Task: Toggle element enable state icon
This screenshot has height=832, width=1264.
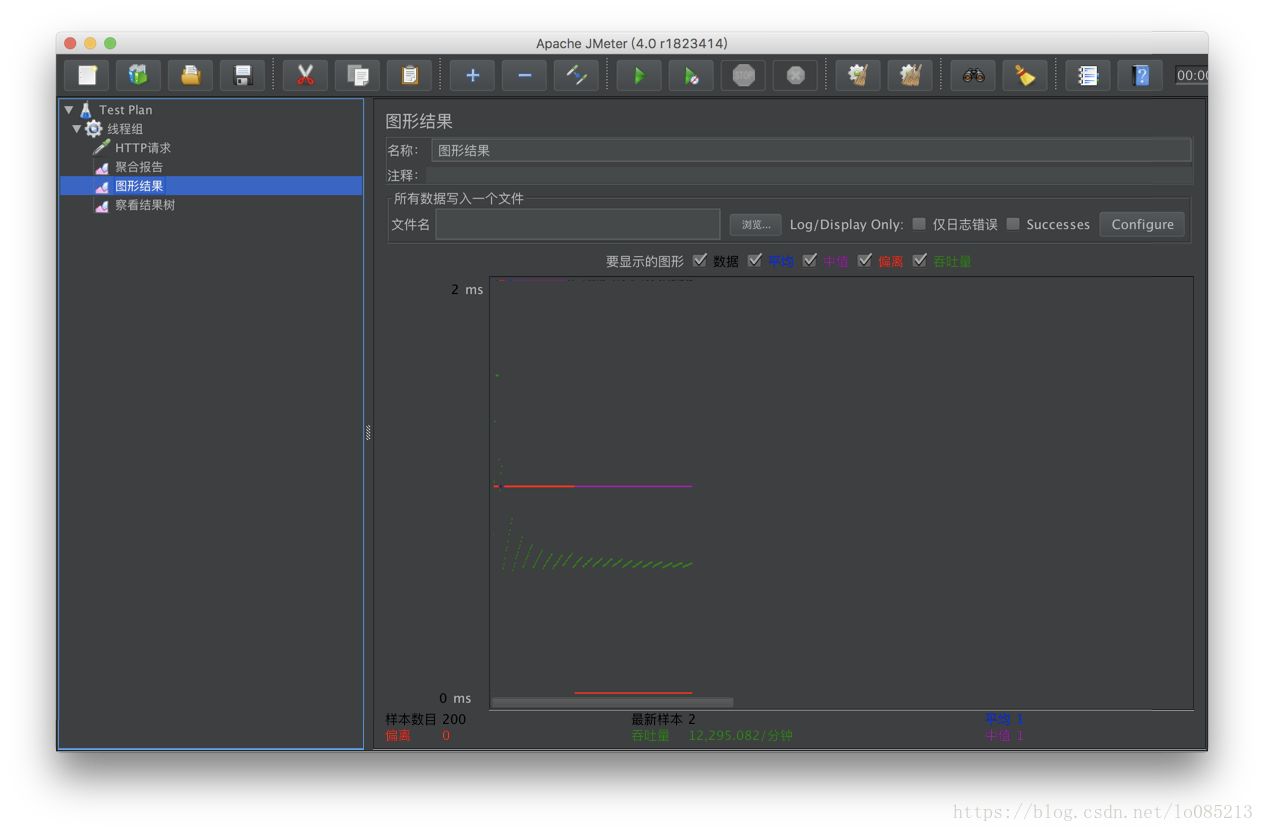Action: 576,75
